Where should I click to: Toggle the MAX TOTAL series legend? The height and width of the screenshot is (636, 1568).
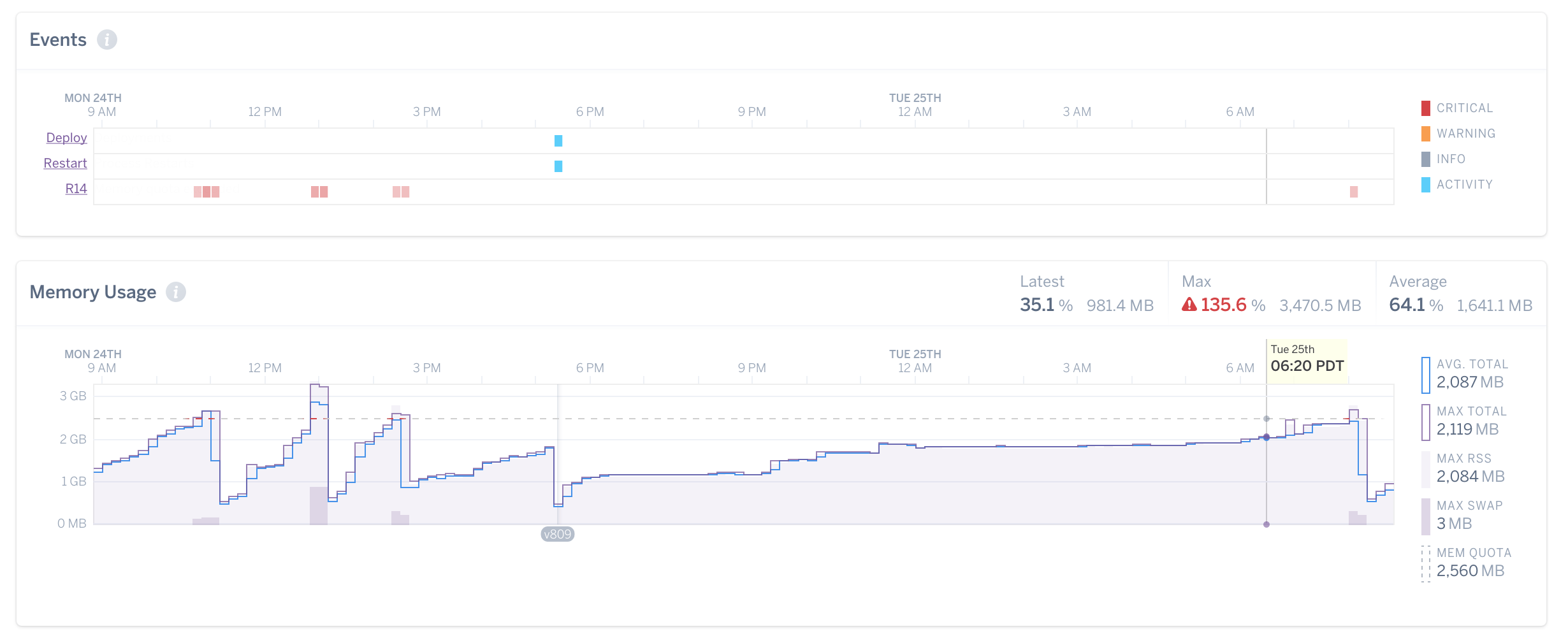click(1464, 422)
